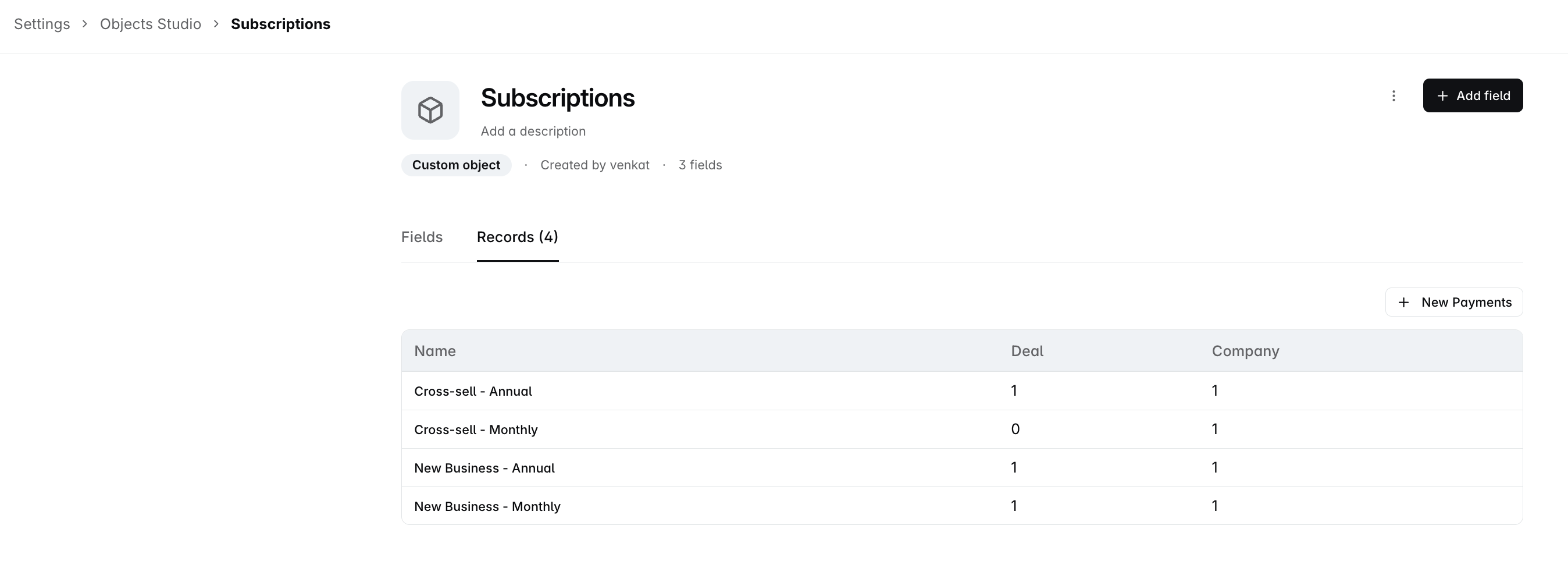This screenshot has width=1568, height=561.
Task: Click the Subscriptions cube object icon
Action: click(x=430, y=110)
